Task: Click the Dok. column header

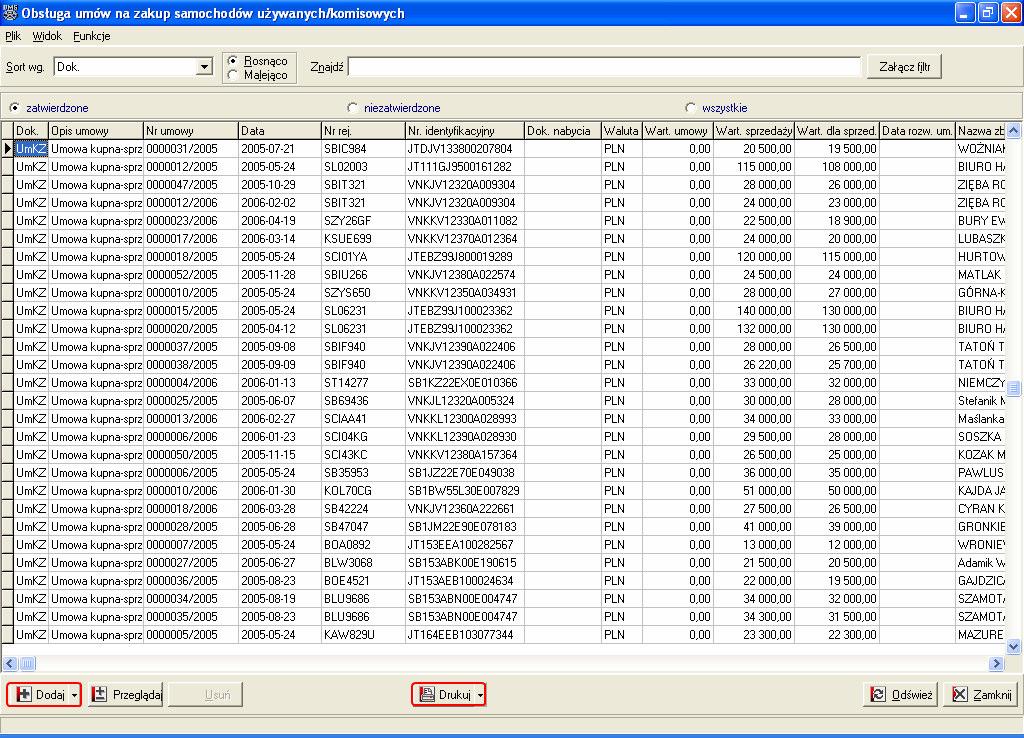Action: click(31, 131)
